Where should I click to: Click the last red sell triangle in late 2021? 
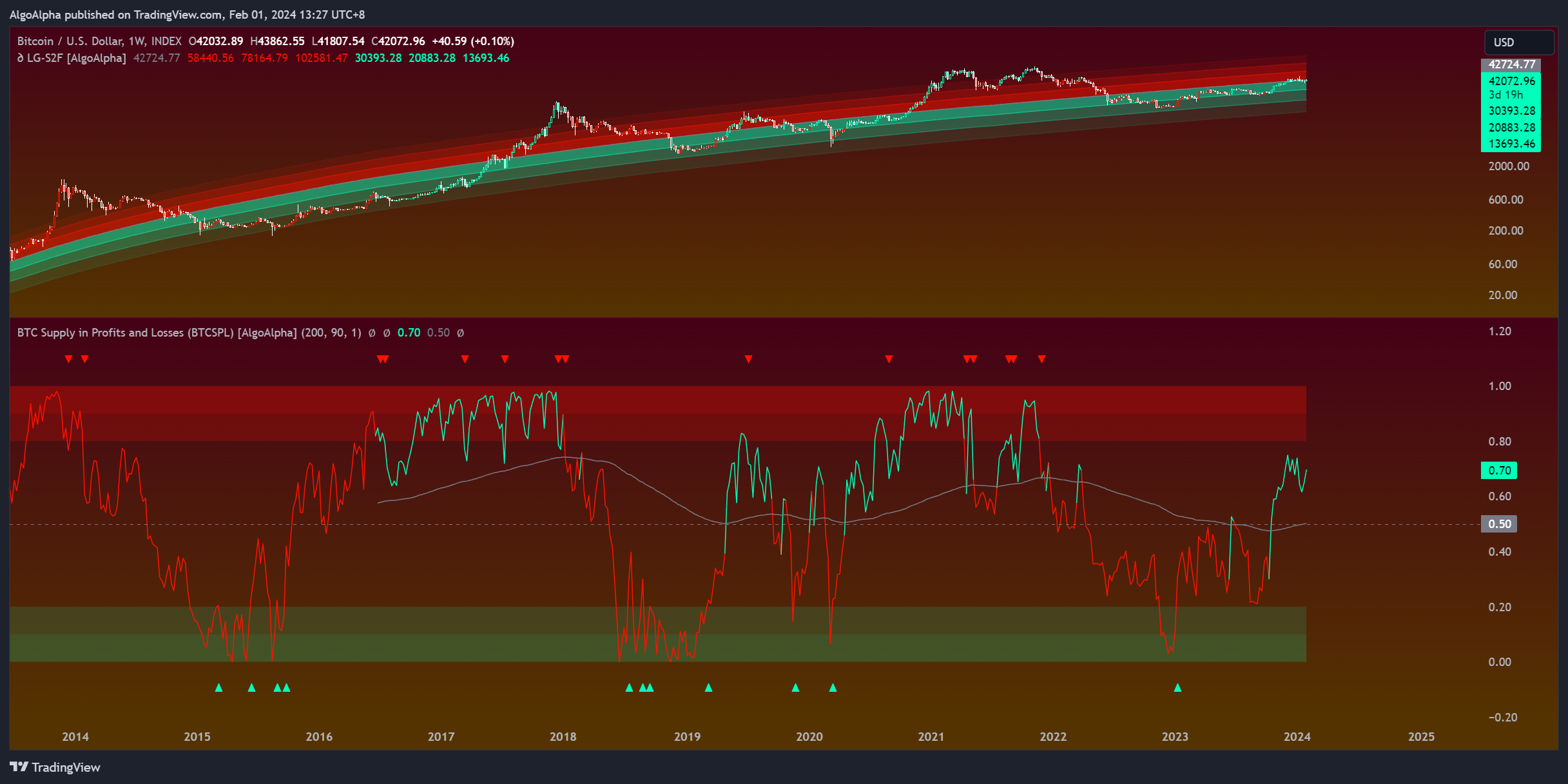[x=1041, y=359]
